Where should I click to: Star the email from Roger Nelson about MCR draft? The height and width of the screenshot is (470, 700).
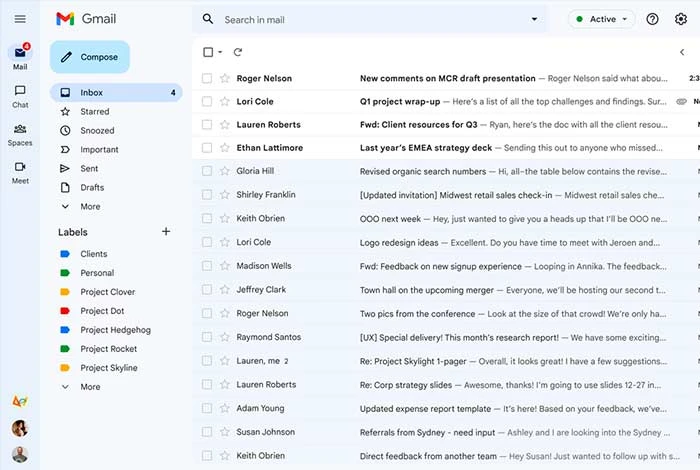pos(224,78)
